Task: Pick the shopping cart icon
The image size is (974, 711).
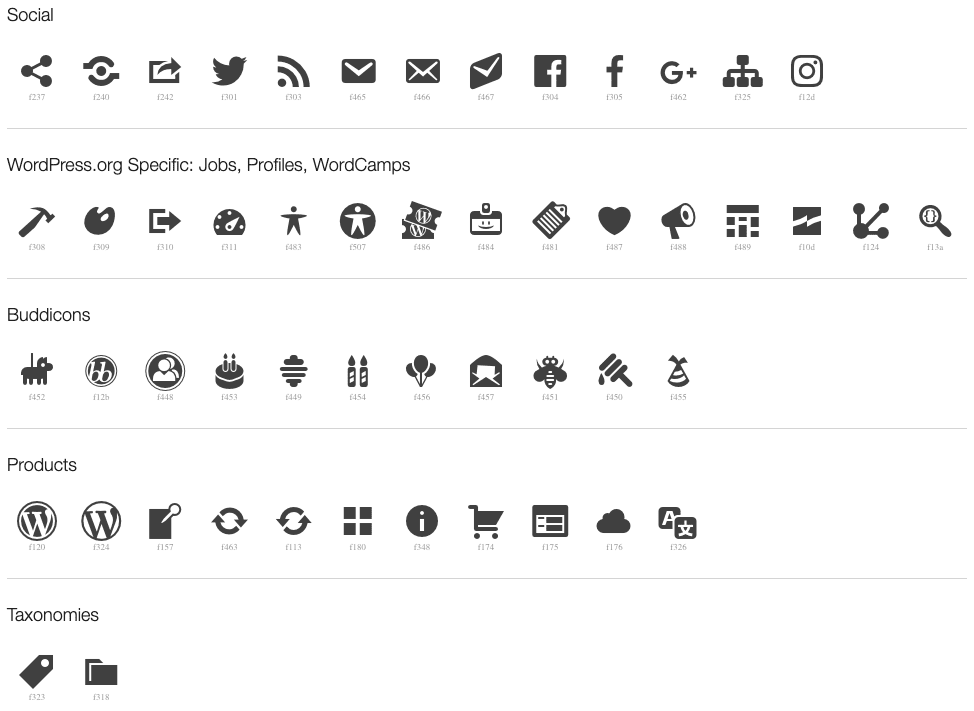Action: pos(486,522)
